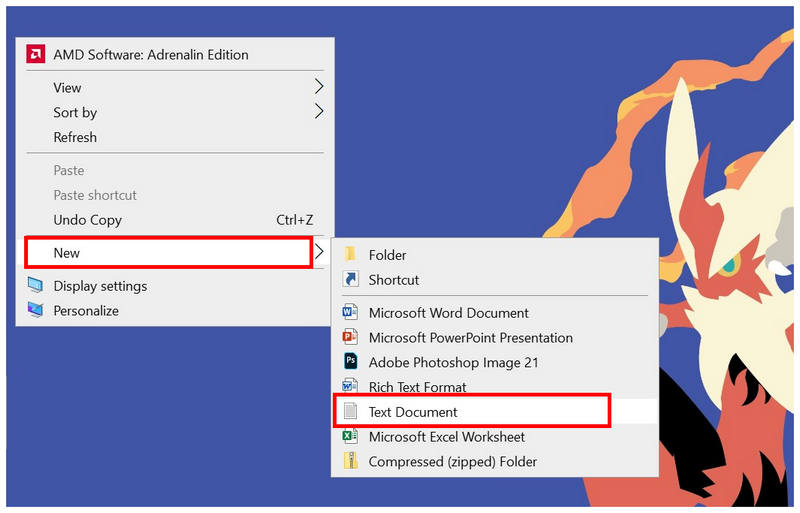Expand the New submenu chevron
The image size is (800, 513).
pyautogui.click(x=319, y=253)
